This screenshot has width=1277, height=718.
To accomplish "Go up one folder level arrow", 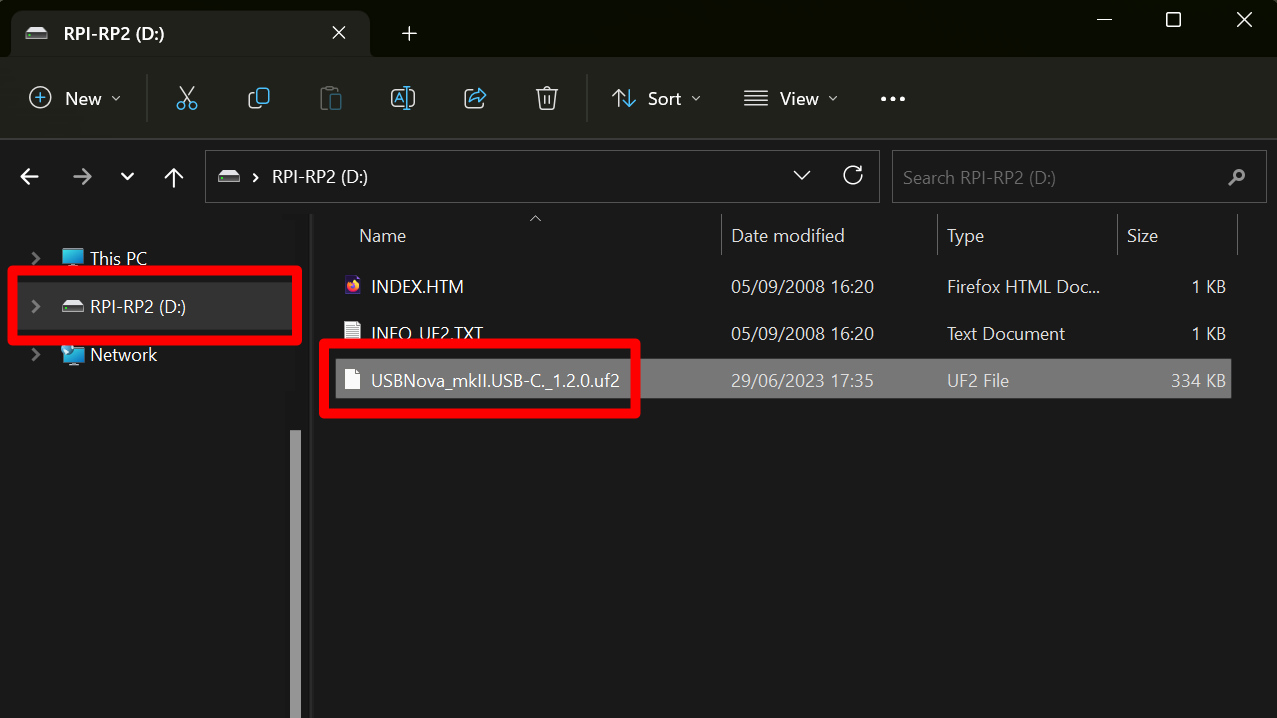I will point(174,177).
